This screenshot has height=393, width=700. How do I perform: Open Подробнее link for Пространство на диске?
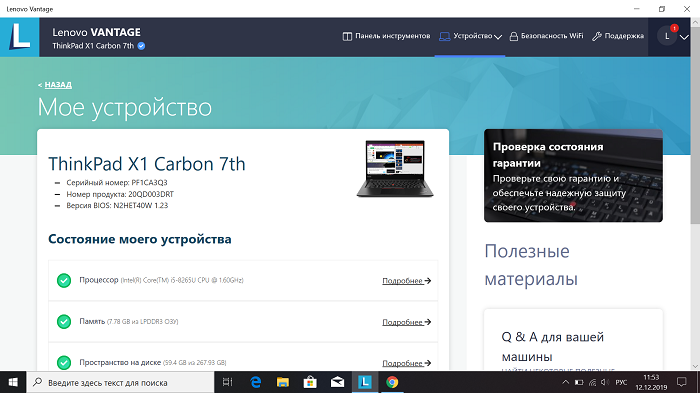406,363
